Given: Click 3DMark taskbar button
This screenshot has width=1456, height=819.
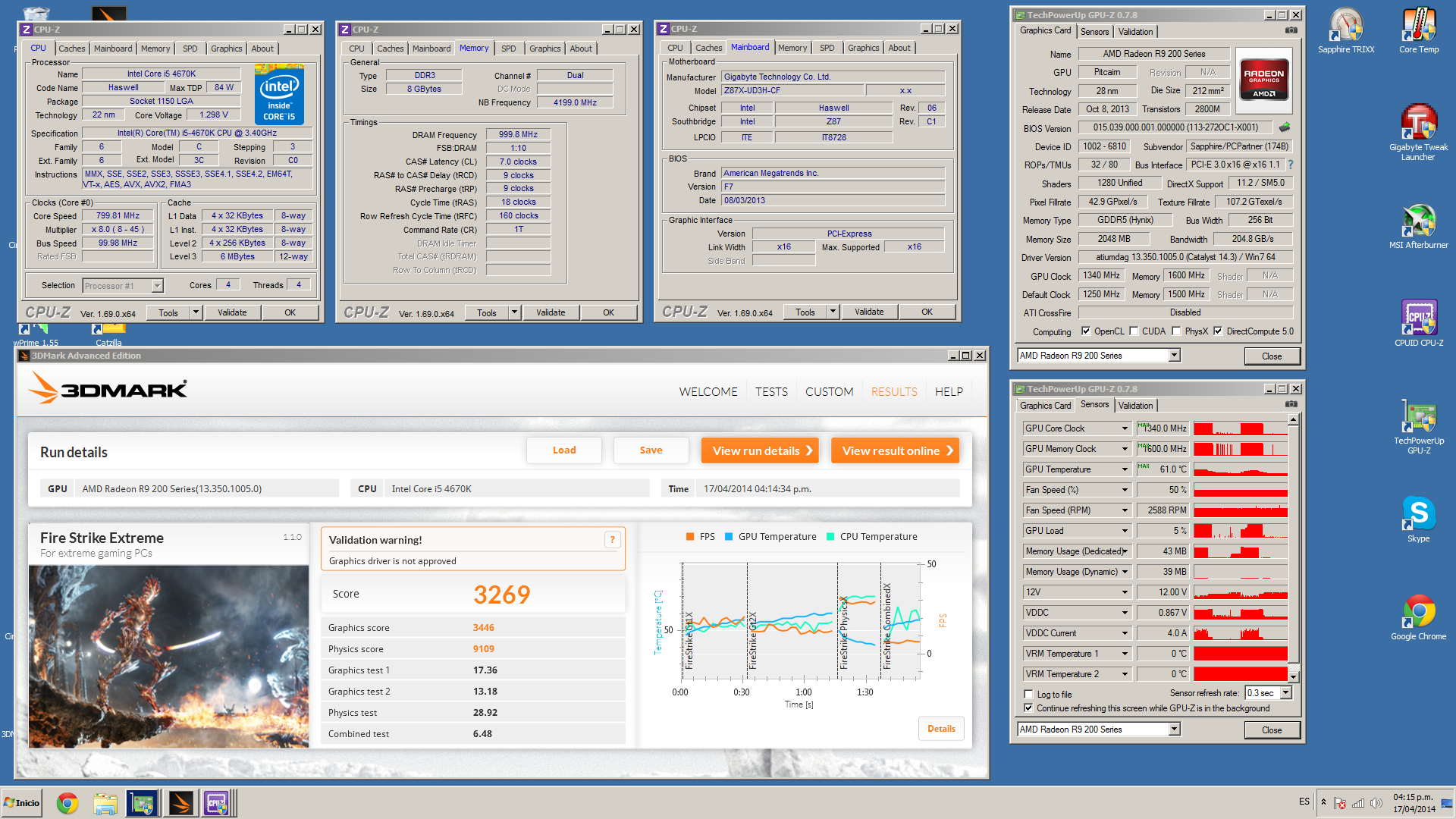Looking at the screenshot, I should 180,803.
